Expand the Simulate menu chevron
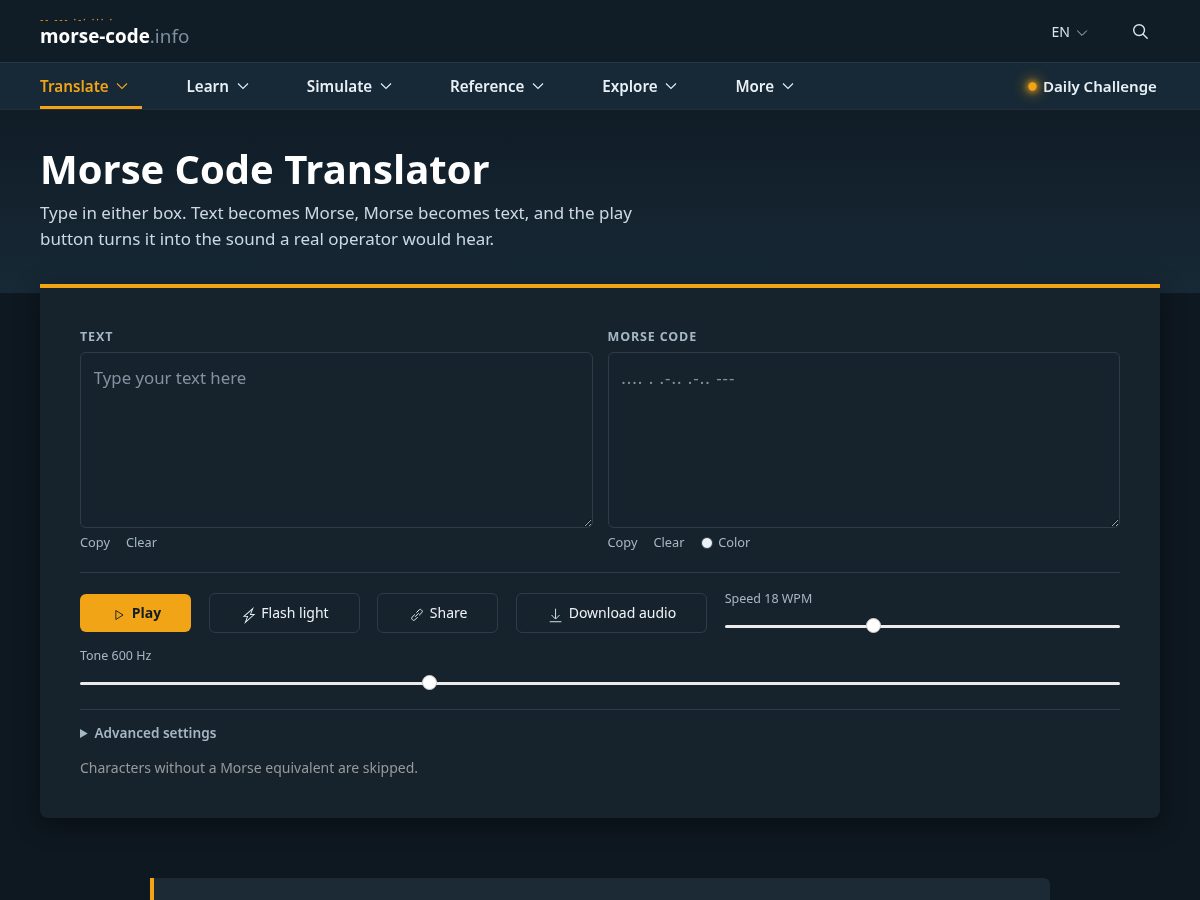The image size is (1200, 900). point(386,86)
